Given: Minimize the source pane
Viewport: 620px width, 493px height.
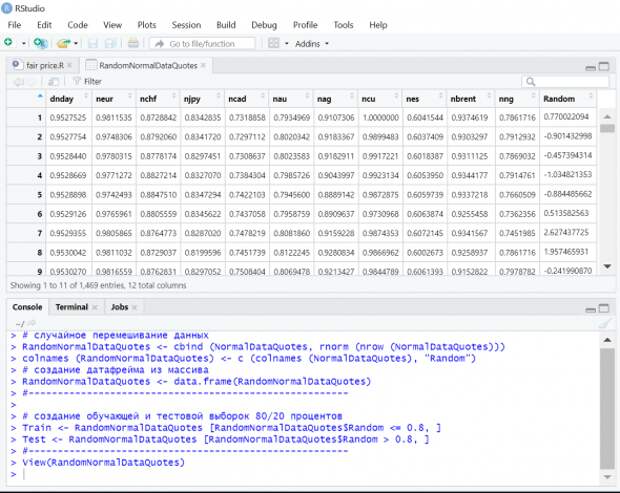Looking at the screenshot, I should point(590,67).
